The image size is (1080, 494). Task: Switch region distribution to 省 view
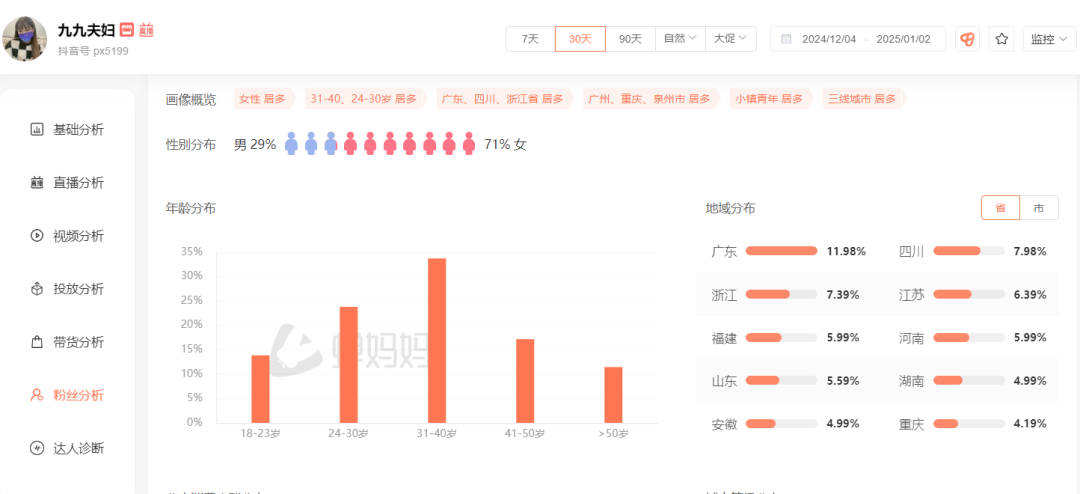pyautogui.click(x=1000, y=208)
